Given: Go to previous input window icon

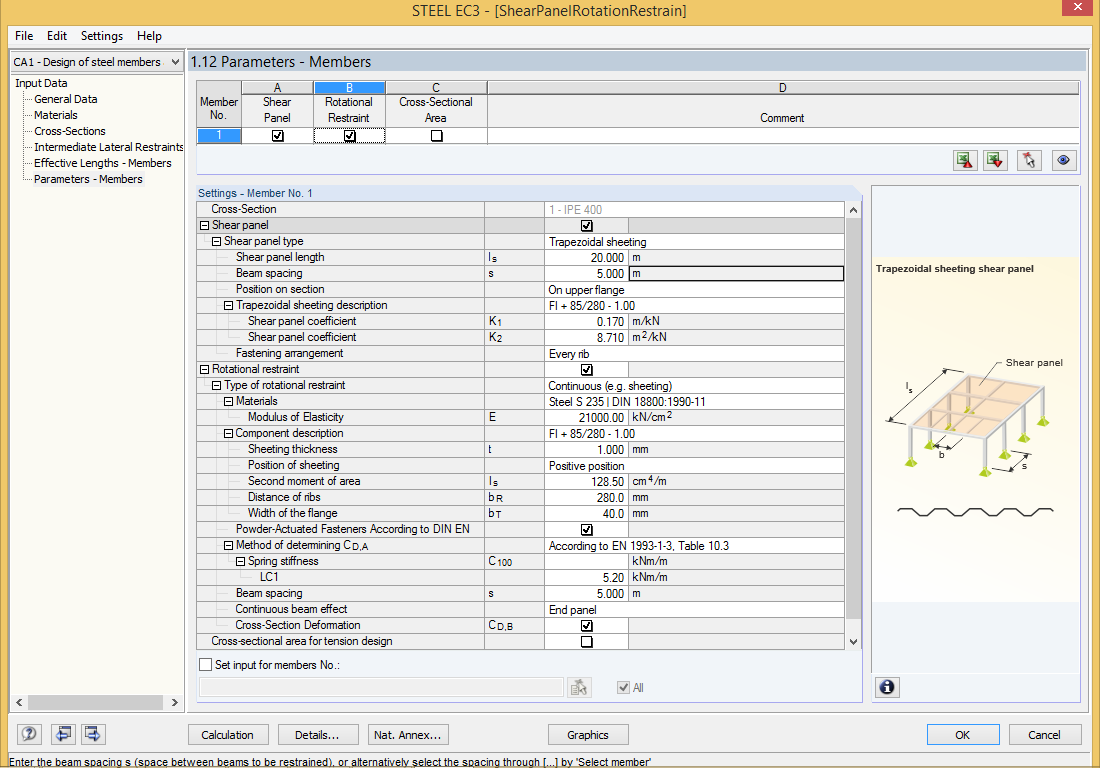Looking at the screenshot, I should click(x=63, y=735).
